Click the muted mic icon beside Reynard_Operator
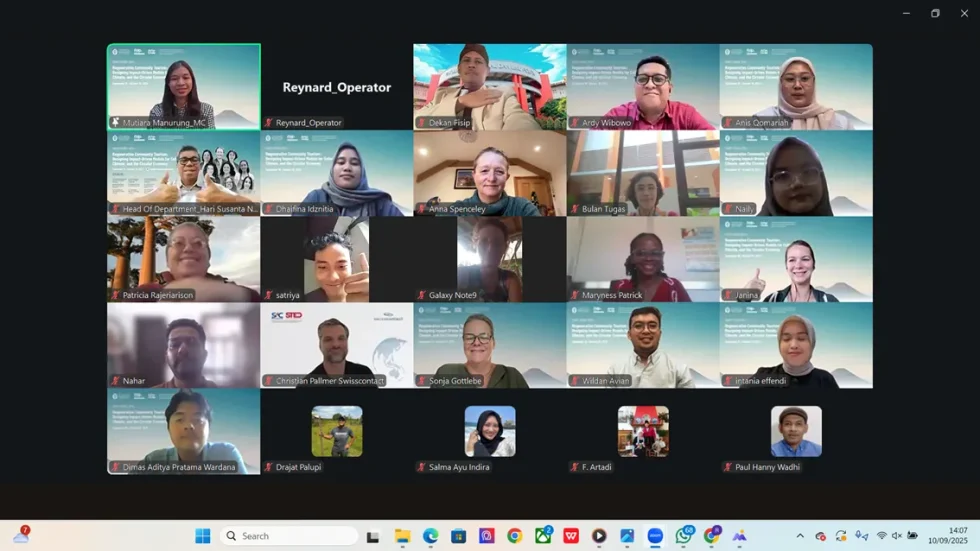This screenshot has width=980, height=551. tap(269, 123)
